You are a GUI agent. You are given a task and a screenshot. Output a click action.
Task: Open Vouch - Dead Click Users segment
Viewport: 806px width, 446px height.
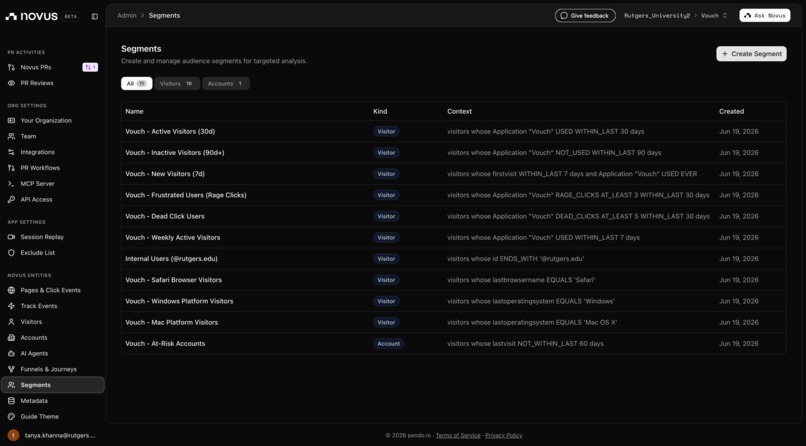pyautogui.click(x=165, y=216)
